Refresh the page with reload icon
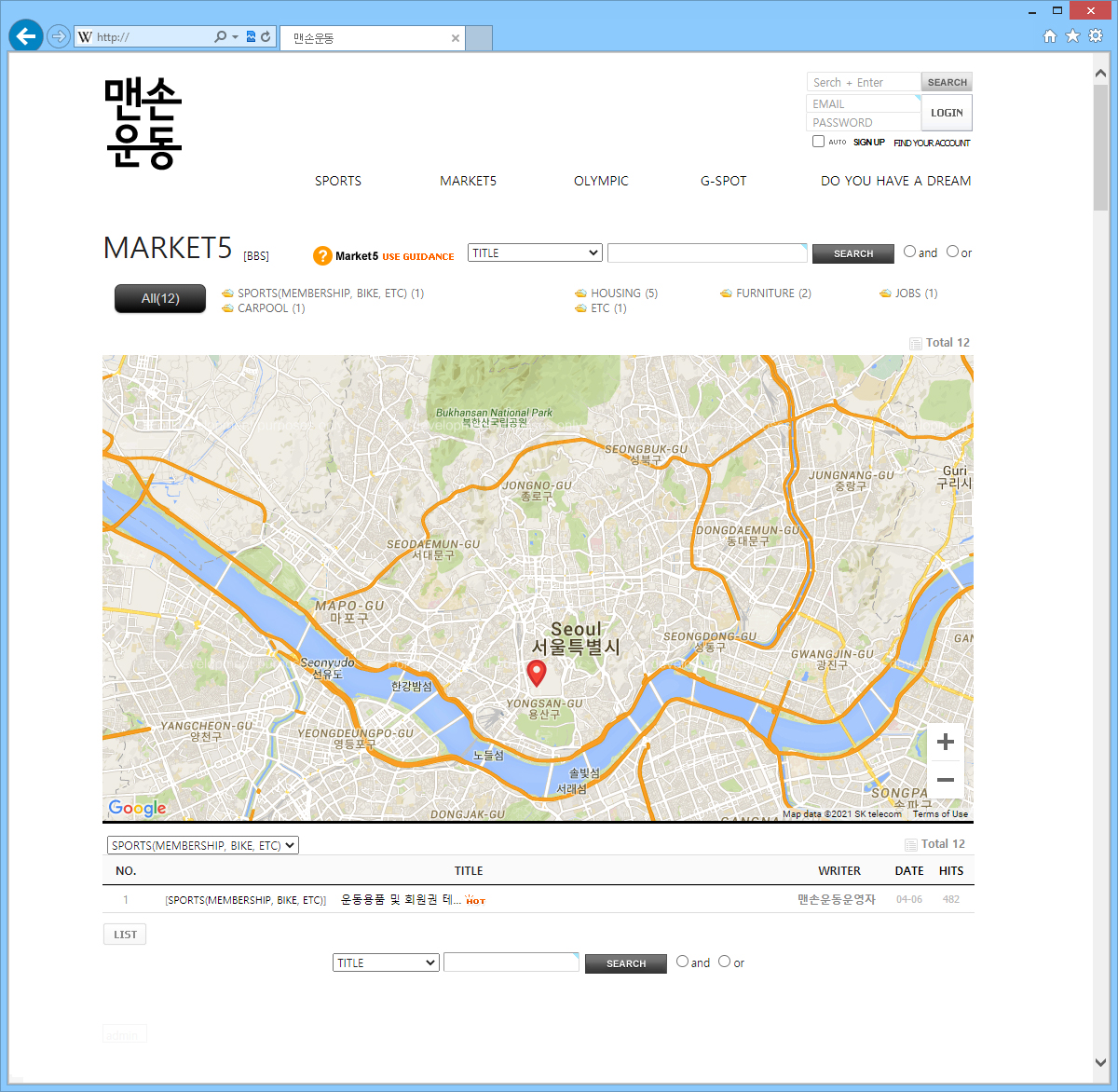The image size is (1118, 1092). point(266,37)
